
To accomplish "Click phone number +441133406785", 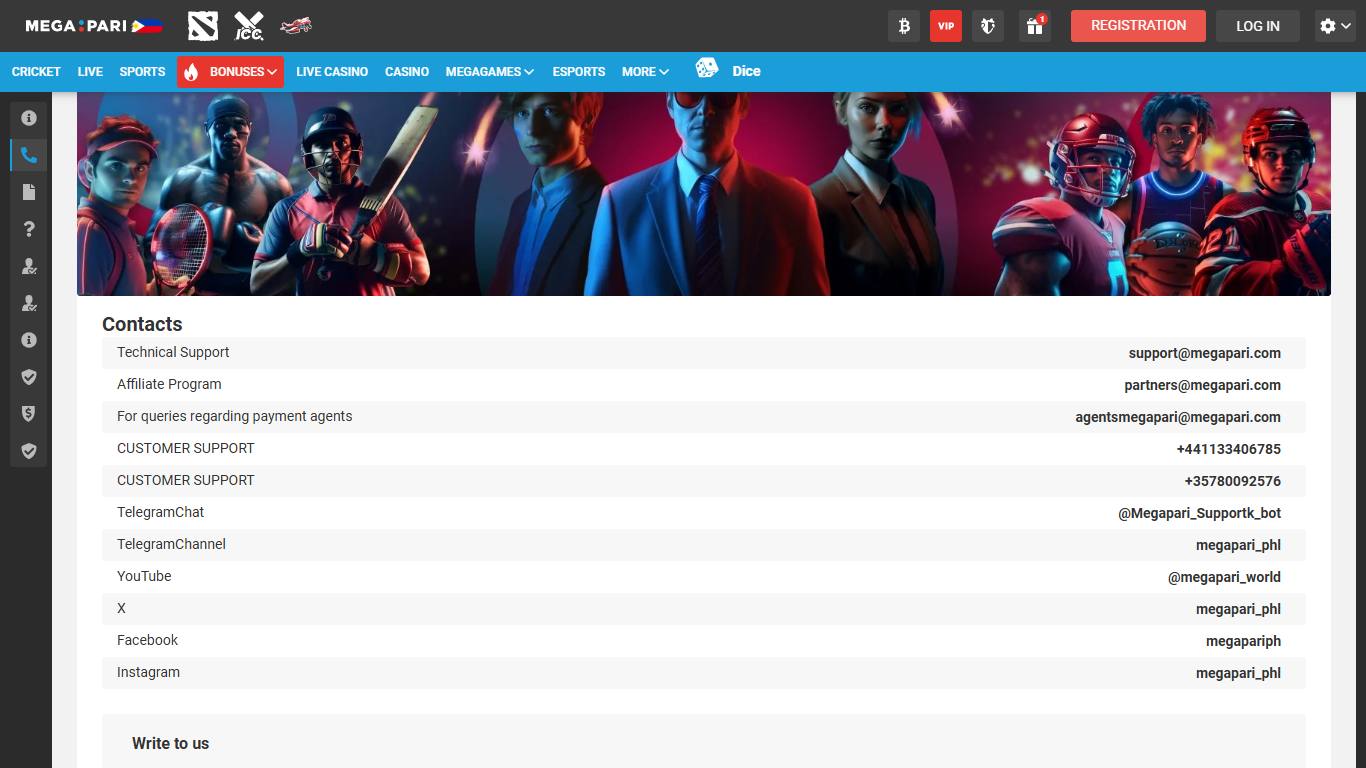I will click(x=1228, y=449).
